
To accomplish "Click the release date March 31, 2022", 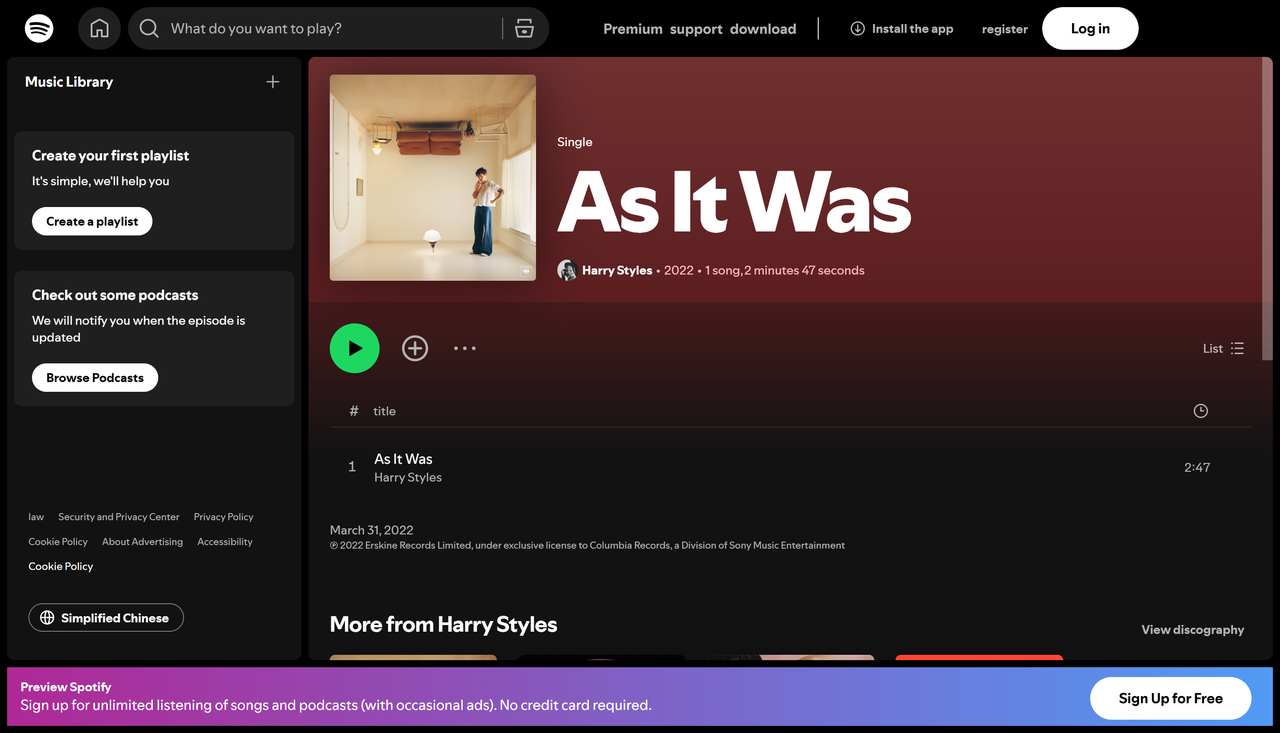I will (372, 530).
